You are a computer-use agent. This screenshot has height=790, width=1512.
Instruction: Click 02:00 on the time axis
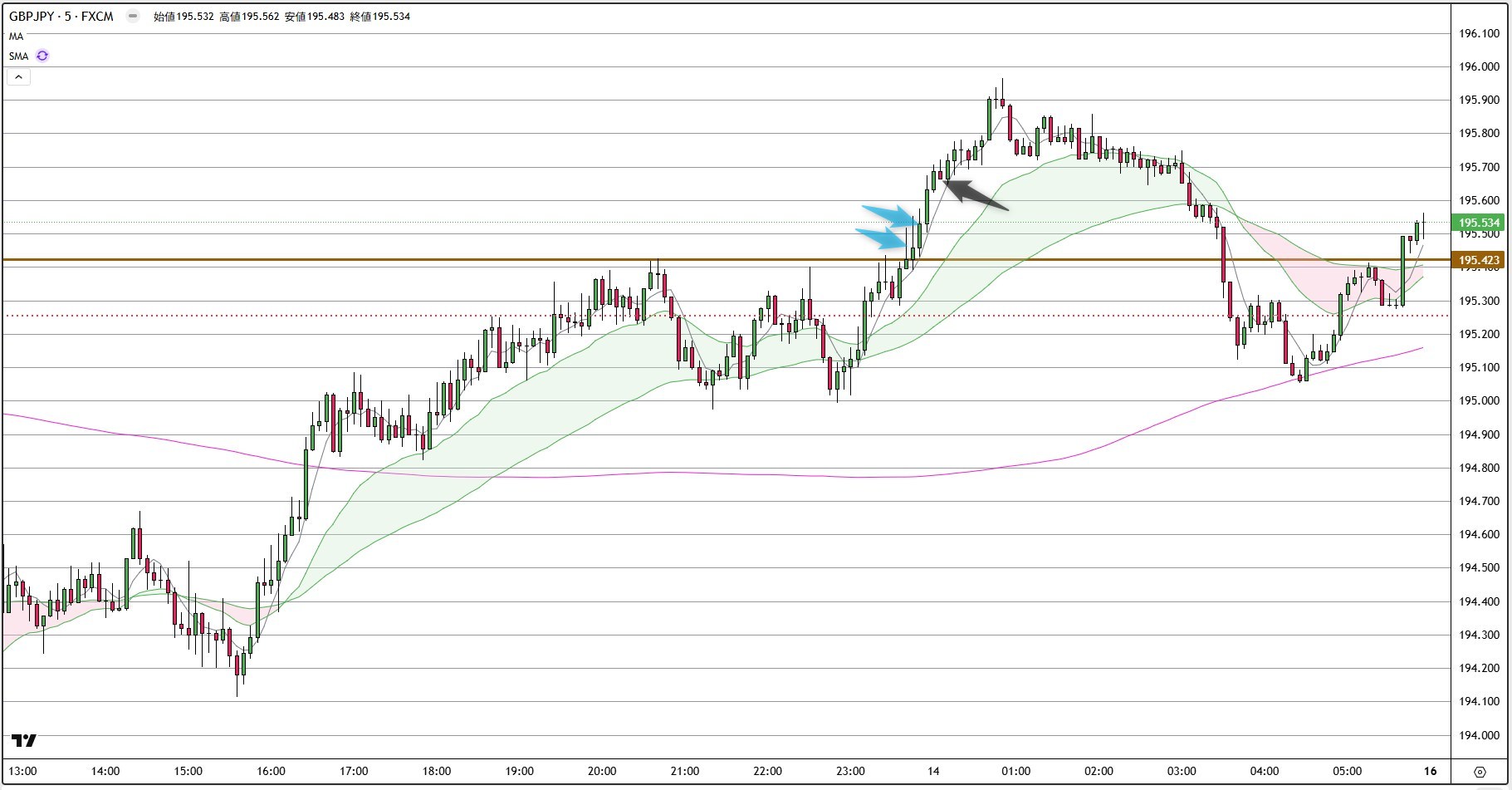point(1099,771)
